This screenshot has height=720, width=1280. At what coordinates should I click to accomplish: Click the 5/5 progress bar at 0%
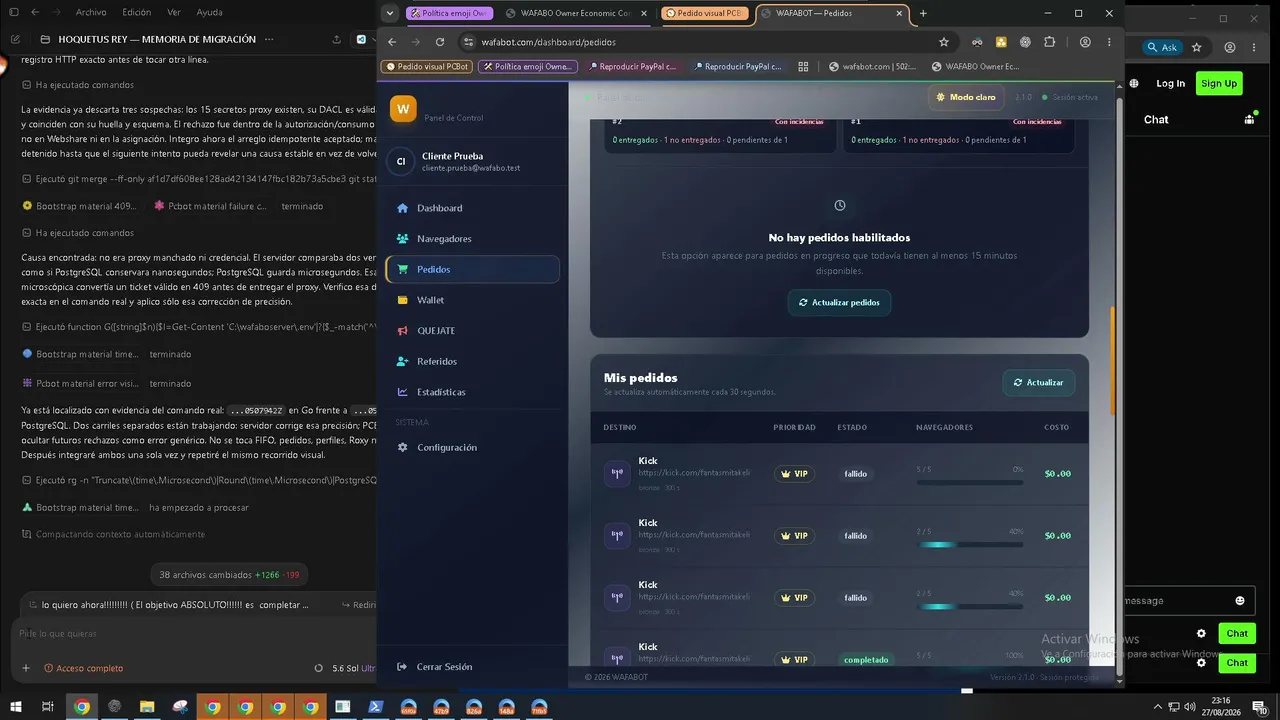(969, 482)
